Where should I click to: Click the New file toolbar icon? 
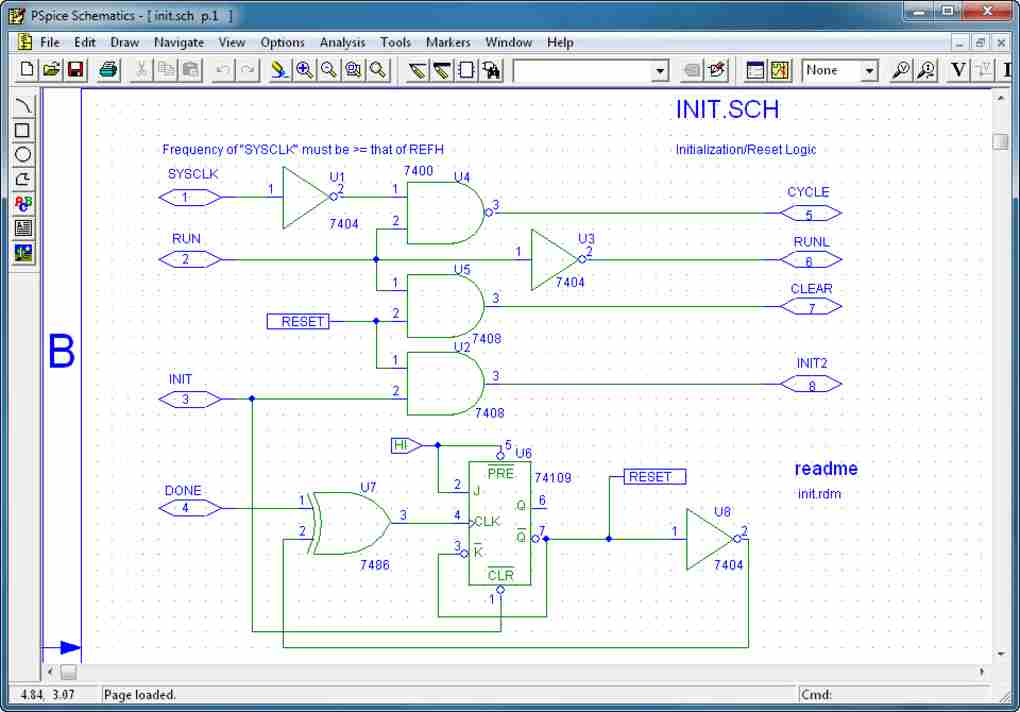click(27, 70)
